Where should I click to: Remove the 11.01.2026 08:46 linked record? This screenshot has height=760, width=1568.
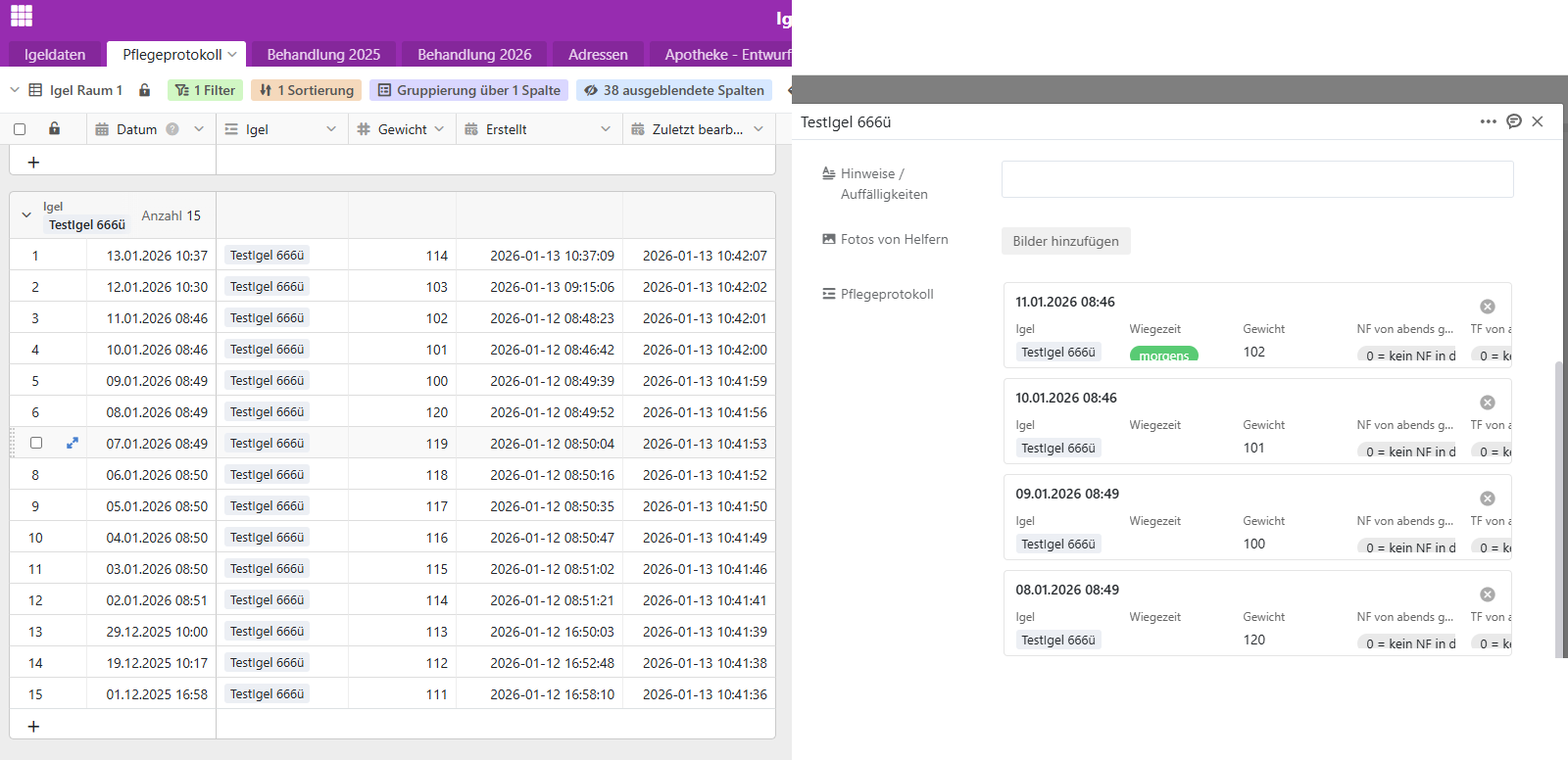[1487, 307]
